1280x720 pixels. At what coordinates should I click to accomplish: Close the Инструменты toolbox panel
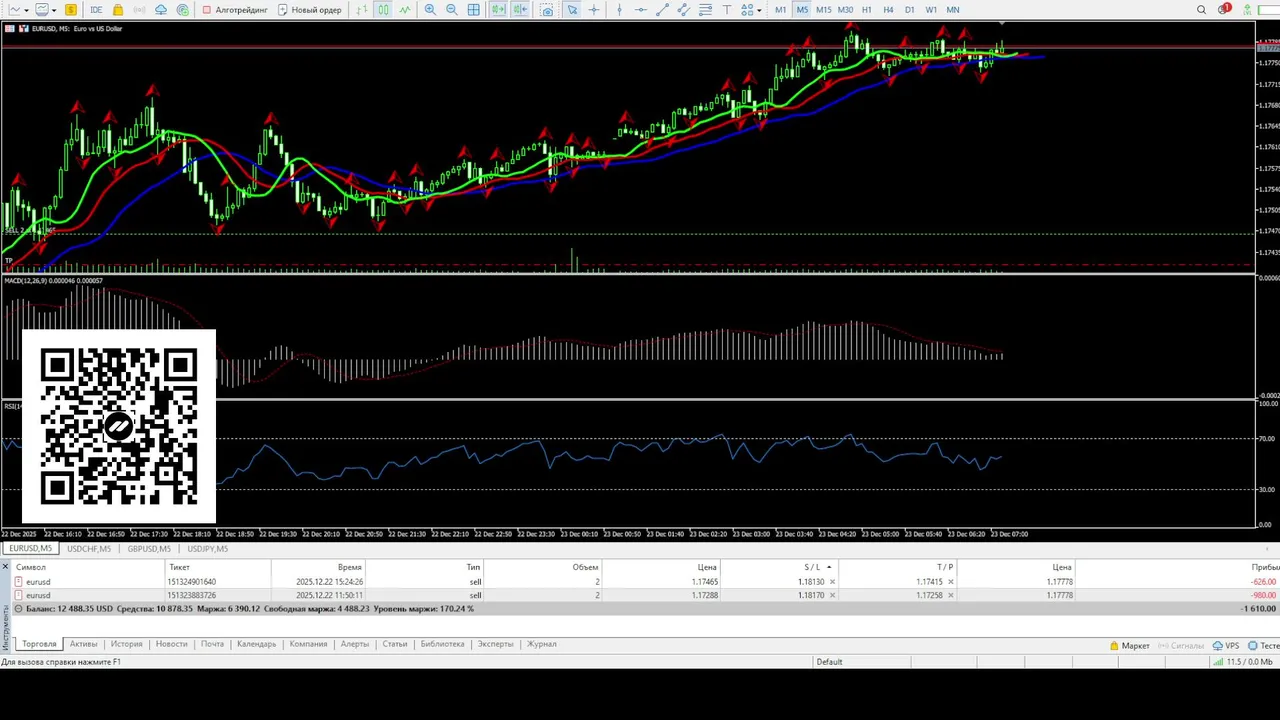(5, 566)
